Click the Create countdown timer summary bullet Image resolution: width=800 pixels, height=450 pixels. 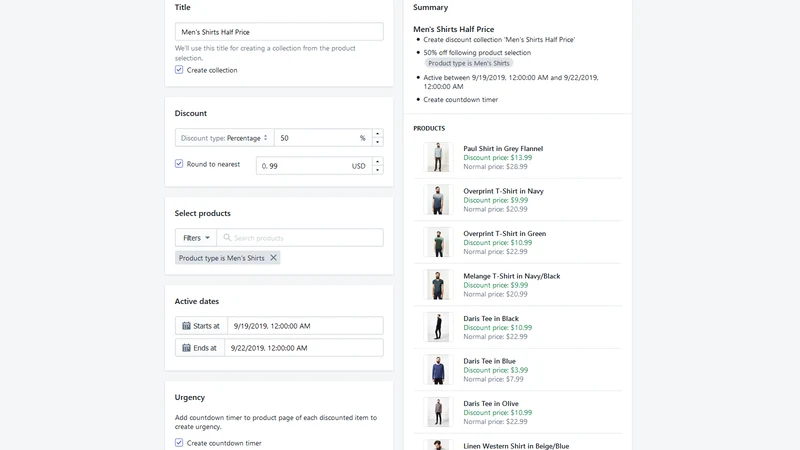(460, 99)
